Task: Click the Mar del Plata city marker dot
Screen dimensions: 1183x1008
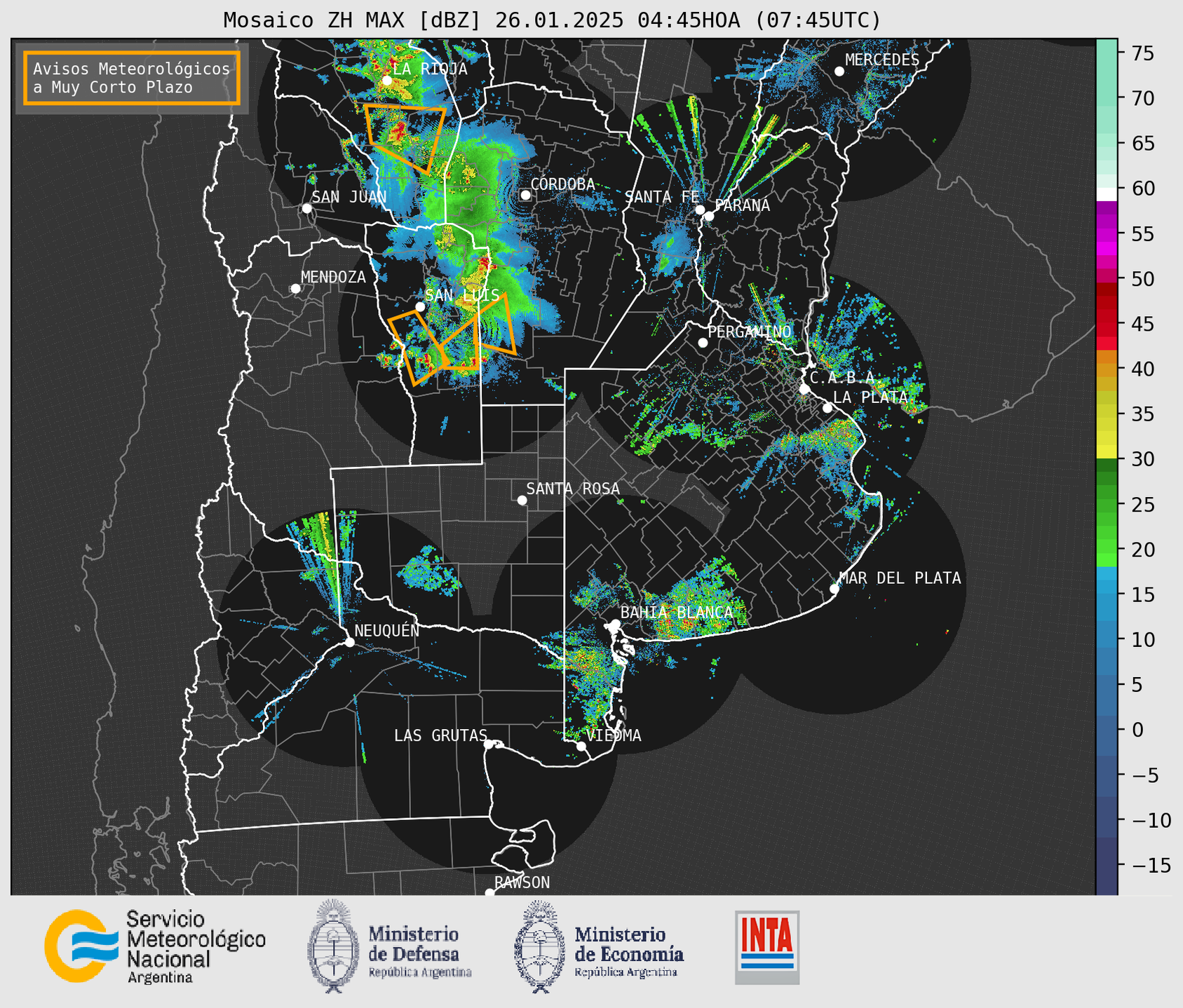Action: 834,589
